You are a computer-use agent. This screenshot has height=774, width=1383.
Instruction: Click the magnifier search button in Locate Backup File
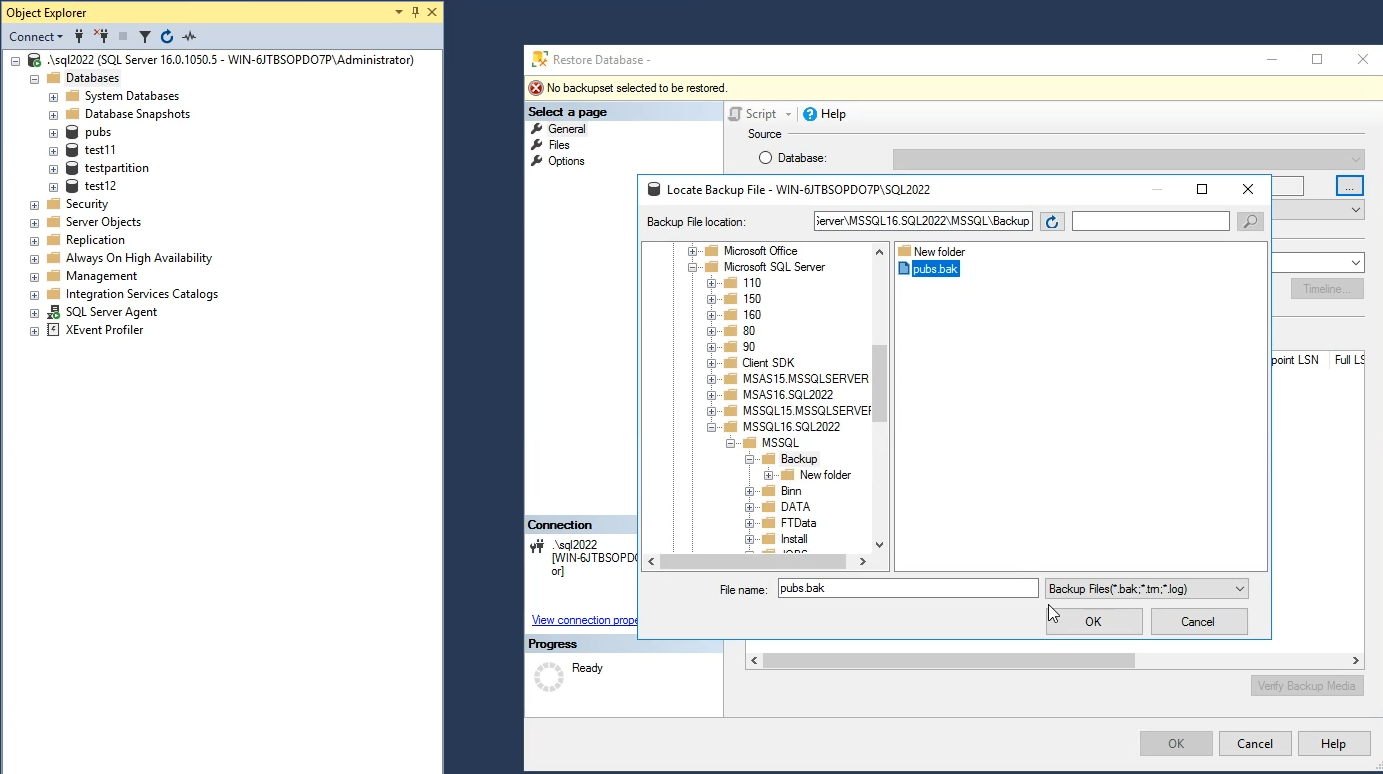(x=1250, y=221)
